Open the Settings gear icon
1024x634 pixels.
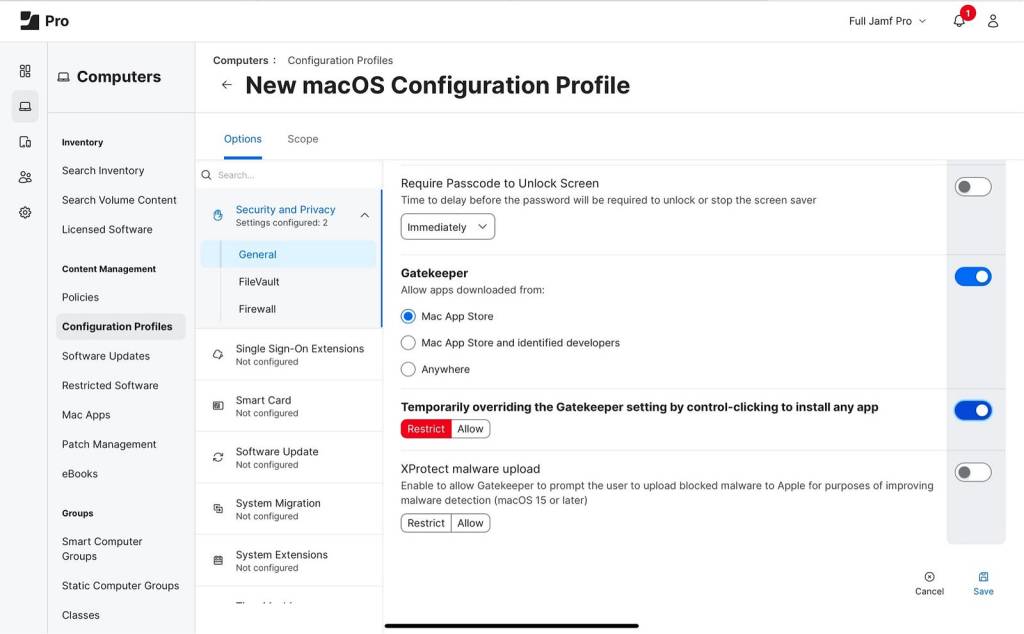click(25, 212)
